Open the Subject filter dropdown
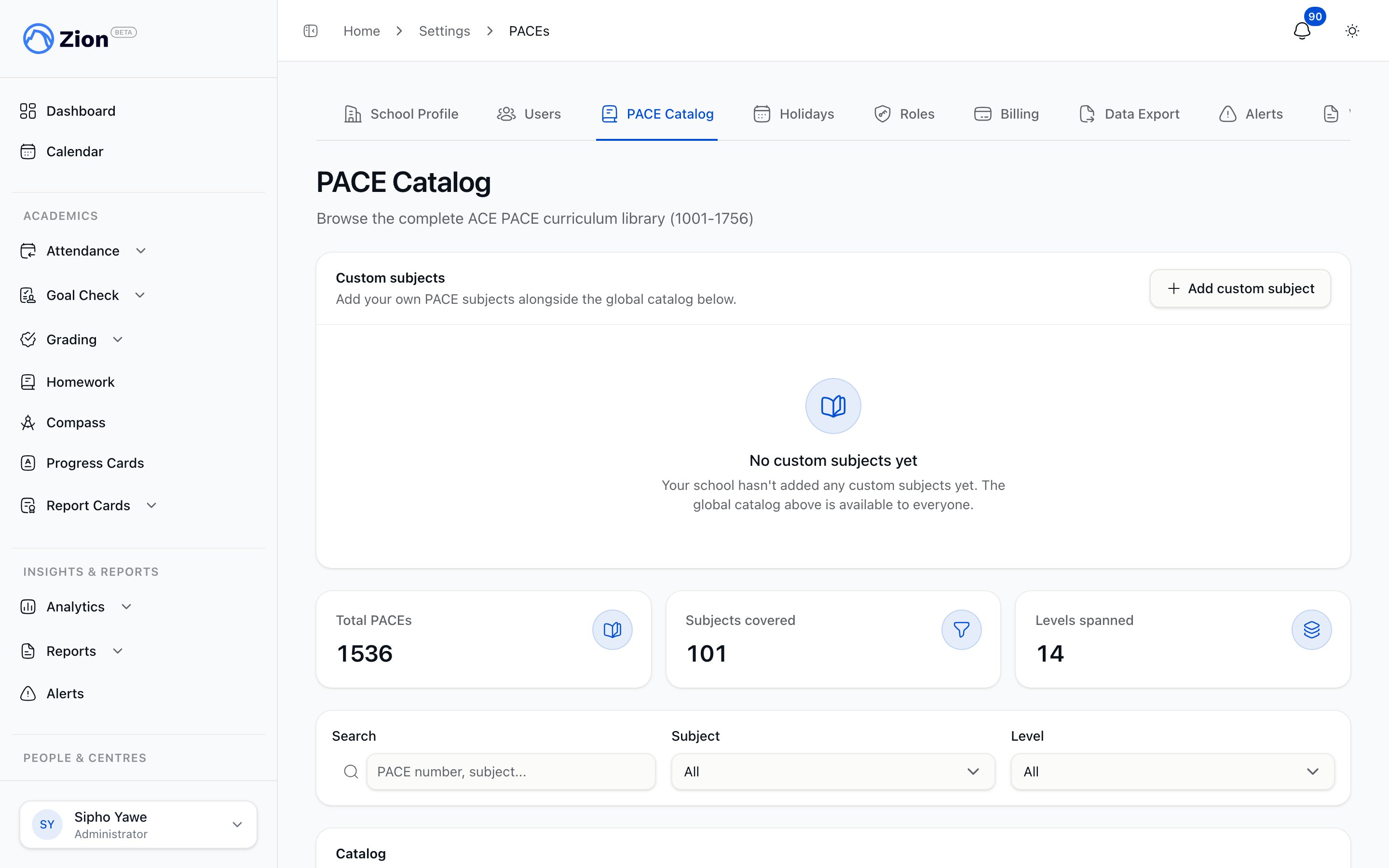1389x868 pixels. coord(833,772)
